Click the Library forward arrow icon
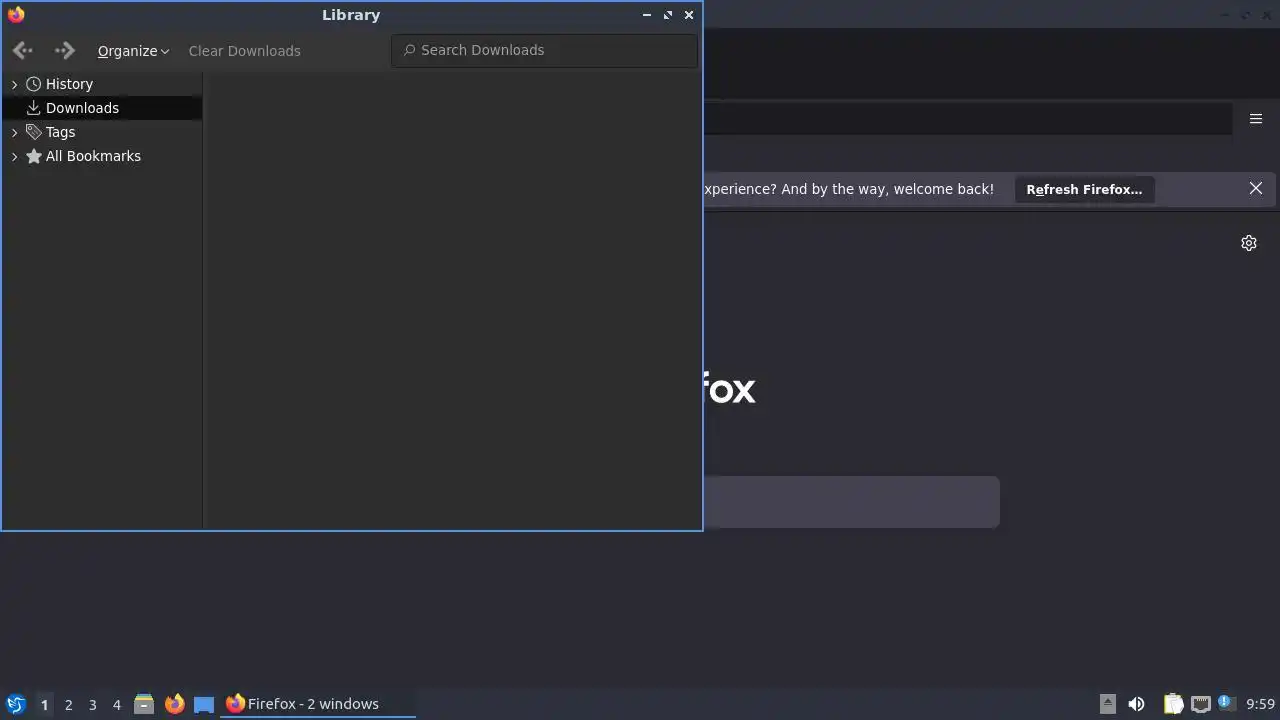1280x720 pixels. [x=64, y=50]
